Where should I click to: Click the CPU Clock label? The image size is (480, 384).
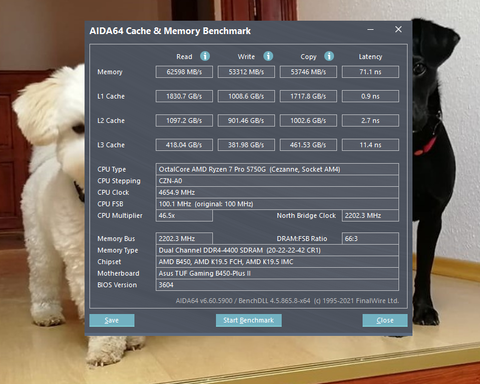pyautogui.click(x=113, y=192)
